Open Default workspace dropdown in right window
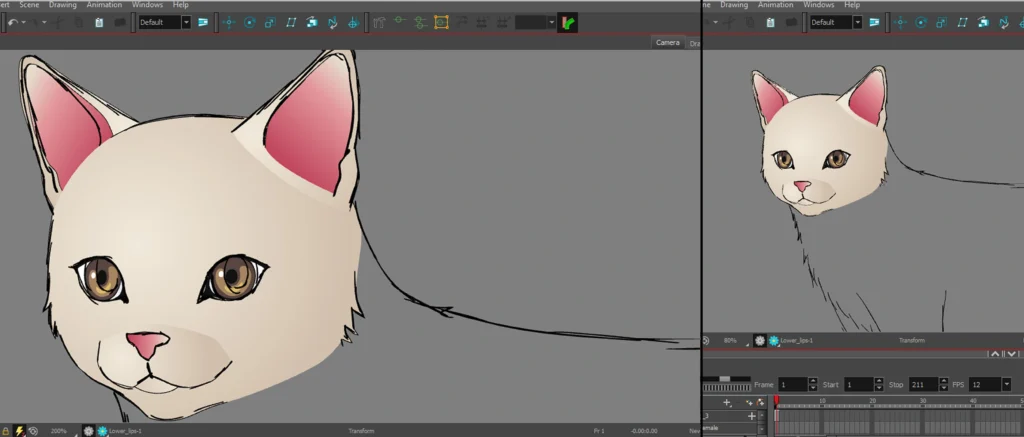 click(x=857, y=22)
